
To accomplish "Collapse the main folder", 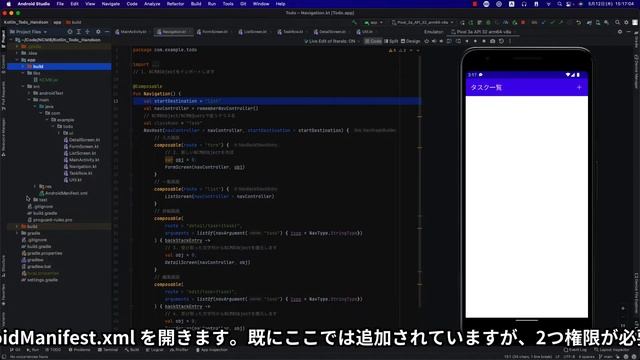I will tap(29, 100).
